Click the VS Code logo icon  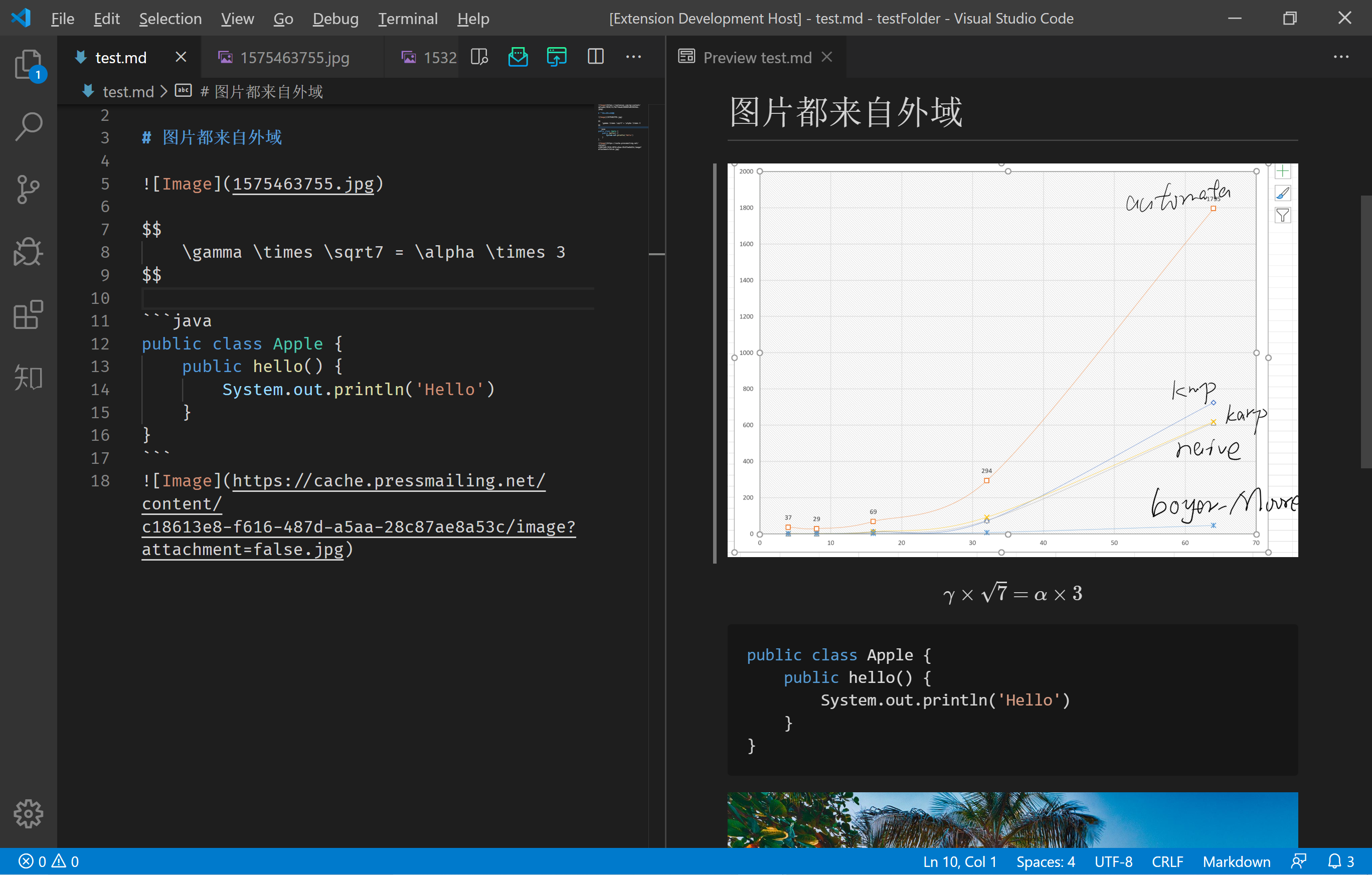(x=21, y=18)
